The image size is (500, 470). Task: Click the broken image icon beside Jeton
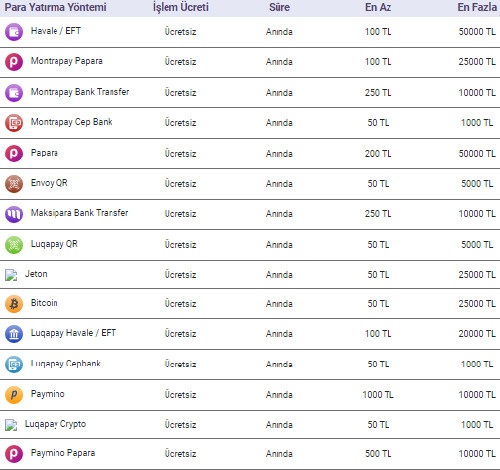[11, 275]
